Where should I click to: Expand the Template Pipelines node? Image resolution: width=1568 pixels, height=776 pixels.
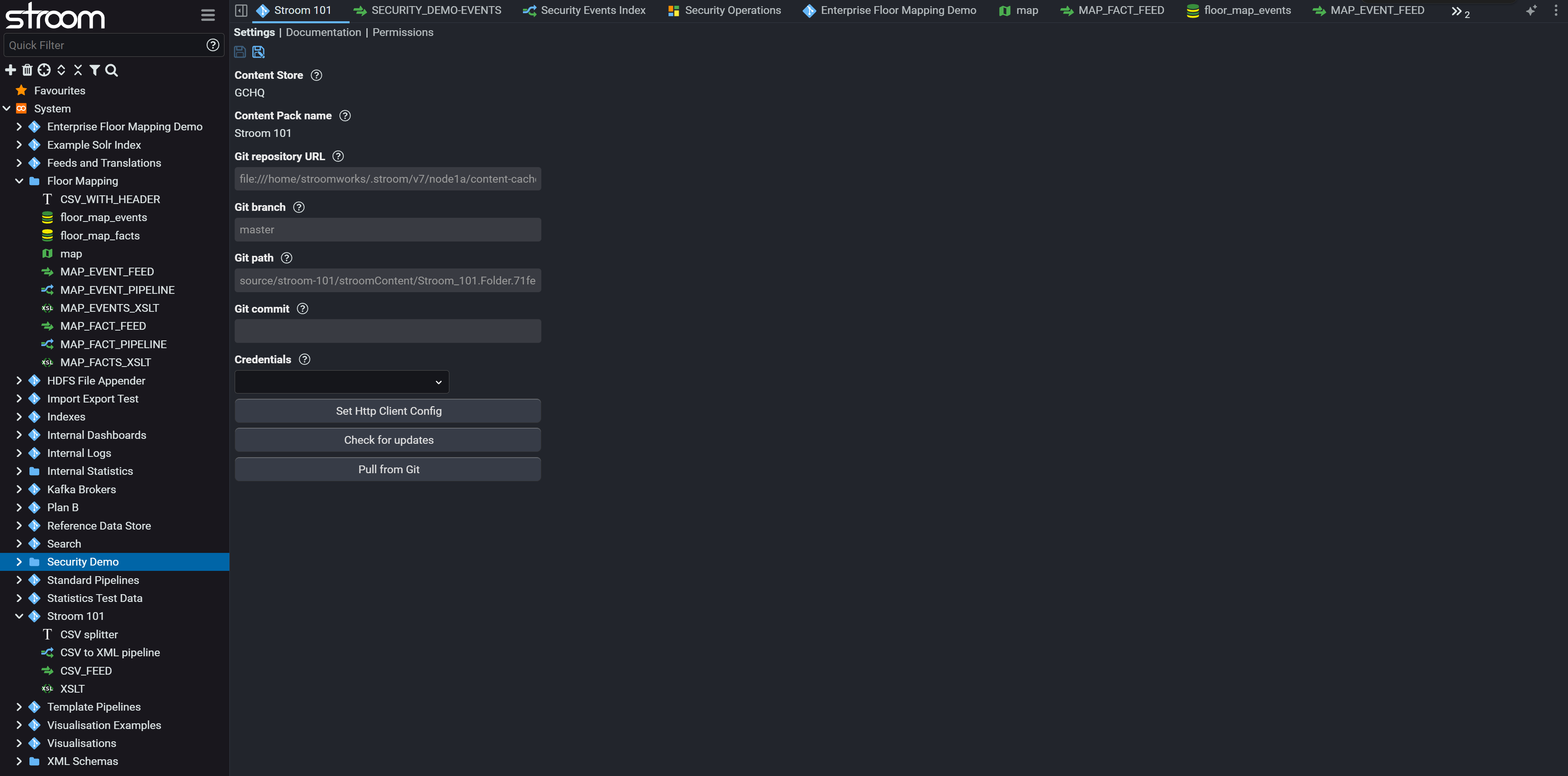pos(19,707)
